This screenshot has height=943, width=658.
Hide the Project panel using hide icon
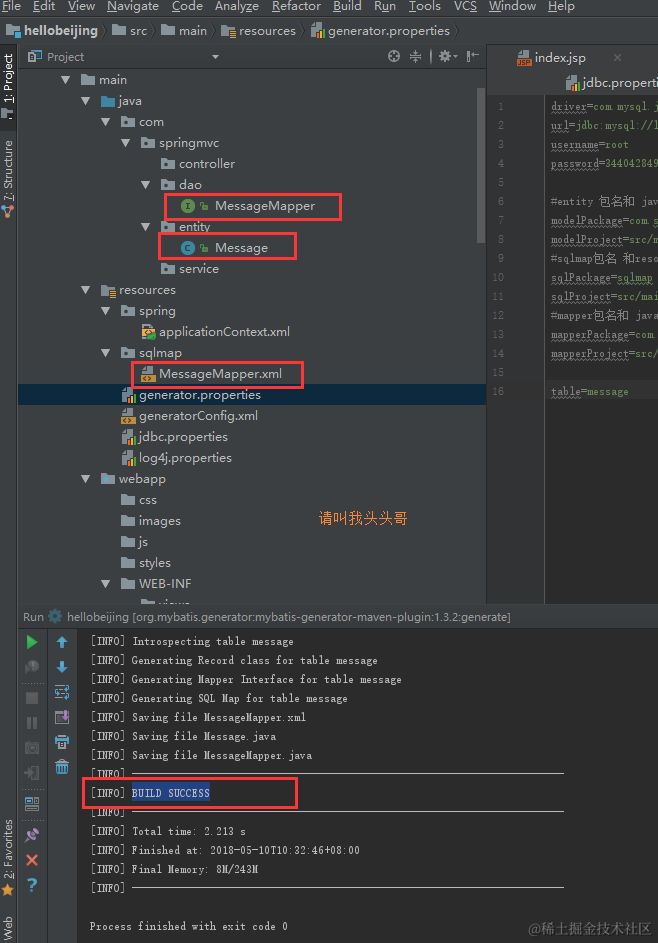tap(473, 57)
